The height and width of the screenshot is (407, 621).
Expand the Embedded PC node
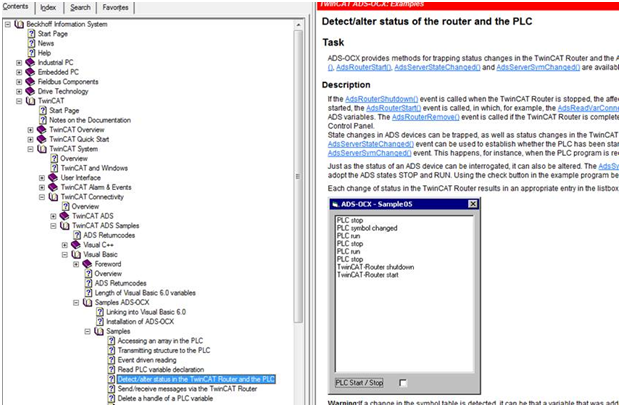click(x=19, y=72)
